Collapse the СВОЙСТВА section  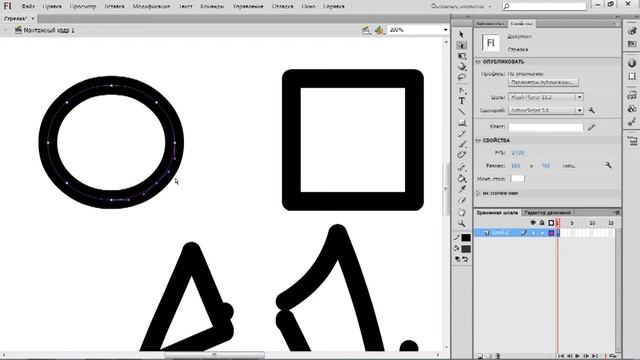tap(478, 140)
